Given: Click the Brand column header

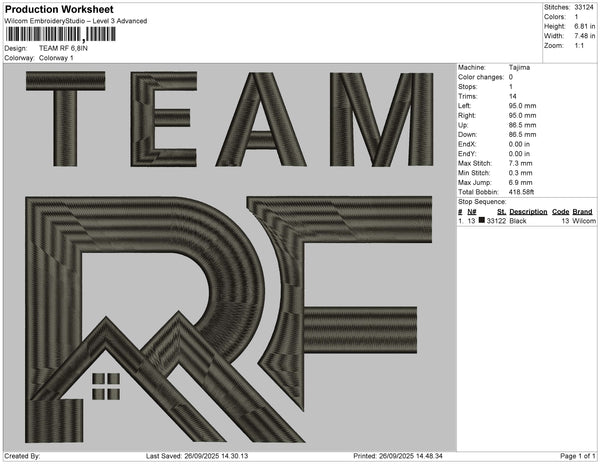Looking at the screenshot, I should pyautogui.click(x=582, y=212).
